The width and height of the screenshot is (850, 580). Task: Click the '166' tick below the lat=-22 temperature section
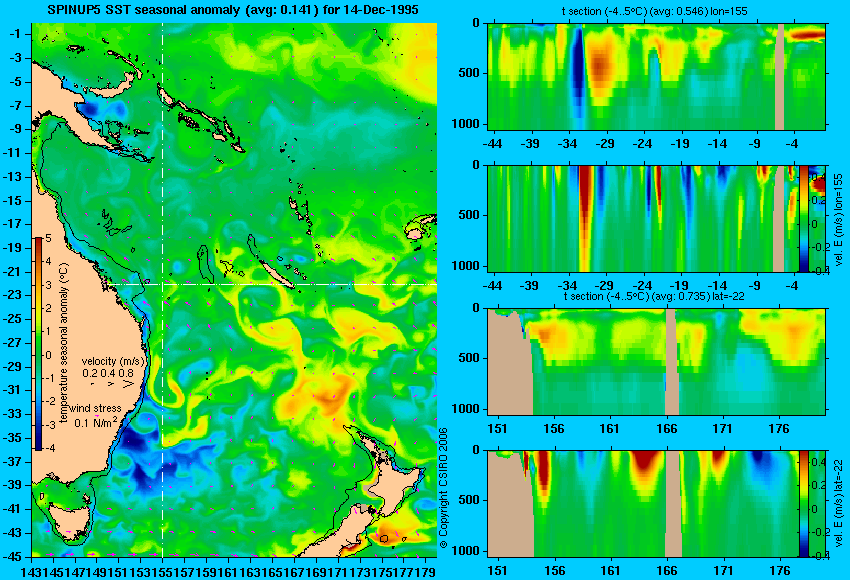[x=666, y=429]
